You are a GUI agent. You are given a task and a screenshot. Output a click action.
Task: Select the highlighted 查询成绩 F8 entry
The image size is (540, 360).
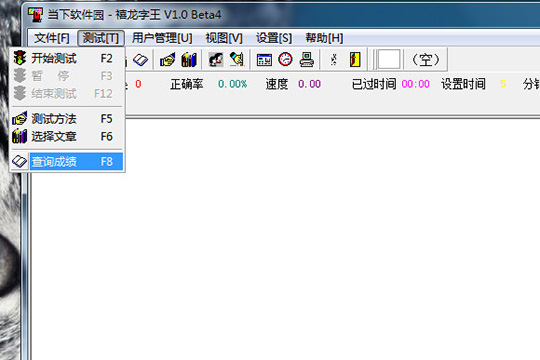coord(67,162)
